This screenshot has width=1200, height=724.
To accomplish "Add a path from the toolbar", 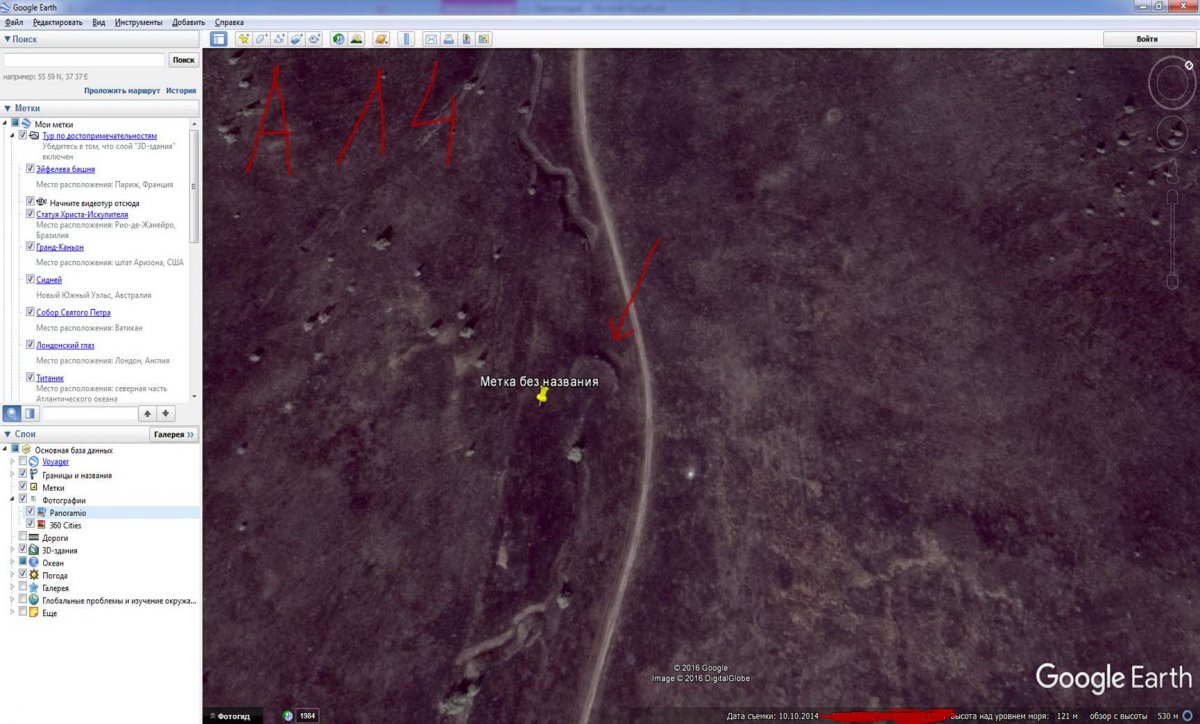I will 279,39.
